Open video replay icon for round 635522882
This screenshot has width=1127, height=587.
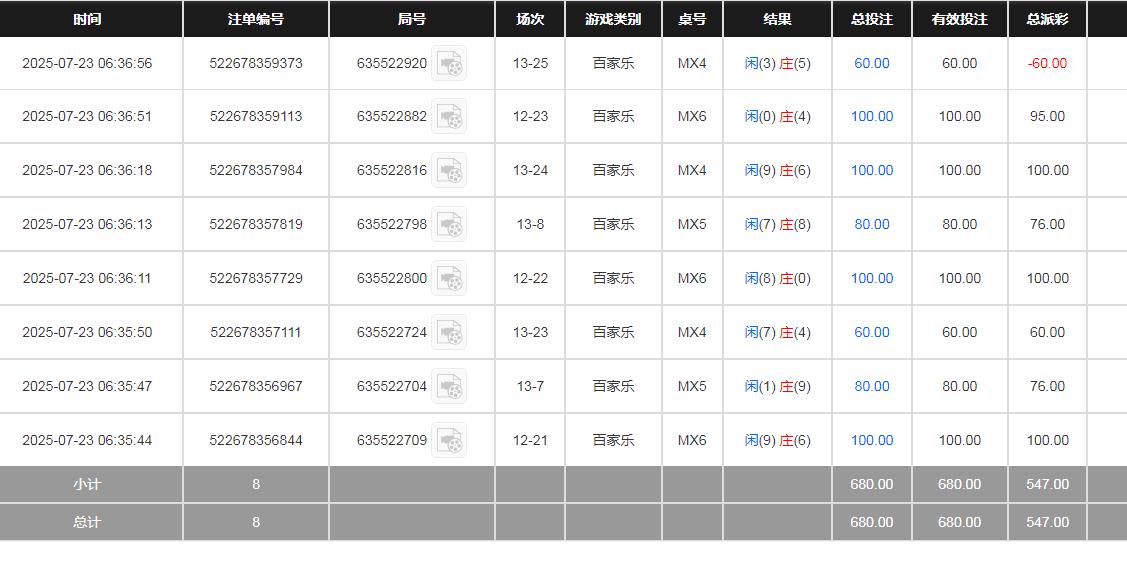449,117
